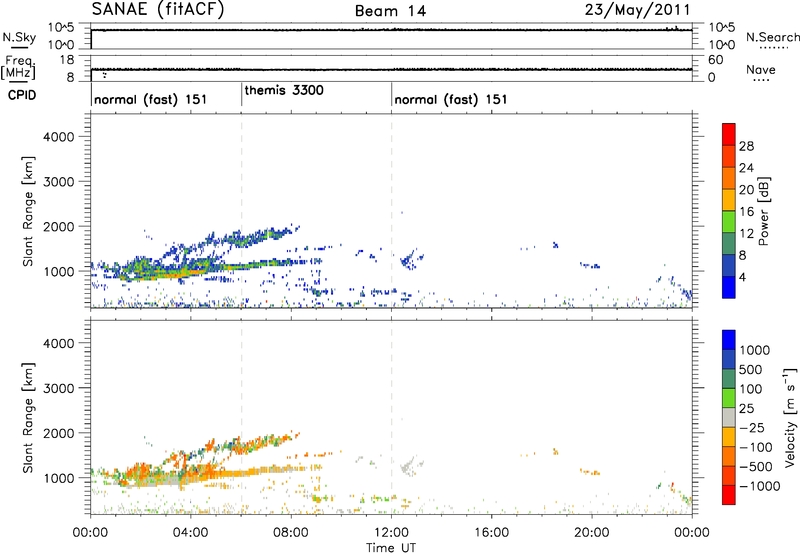Select the Velocity [m s-1] colorbar title
The width and height of the screenshot is (800, 554).
(790, 417)
